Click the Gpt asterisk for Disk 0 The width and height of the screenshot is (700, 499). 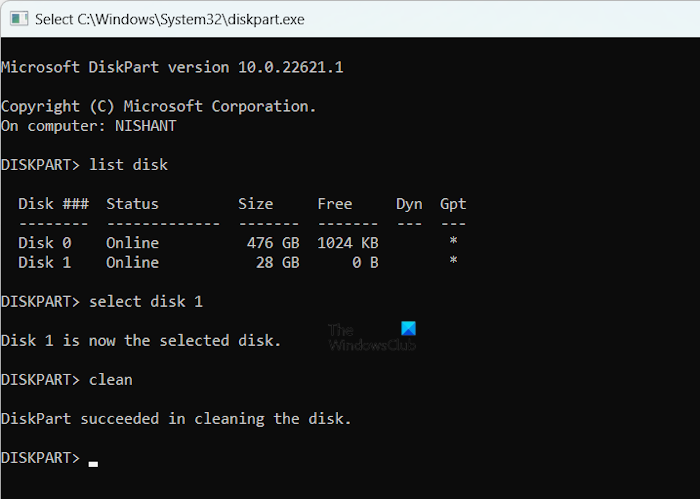click(x=453, y=243)
